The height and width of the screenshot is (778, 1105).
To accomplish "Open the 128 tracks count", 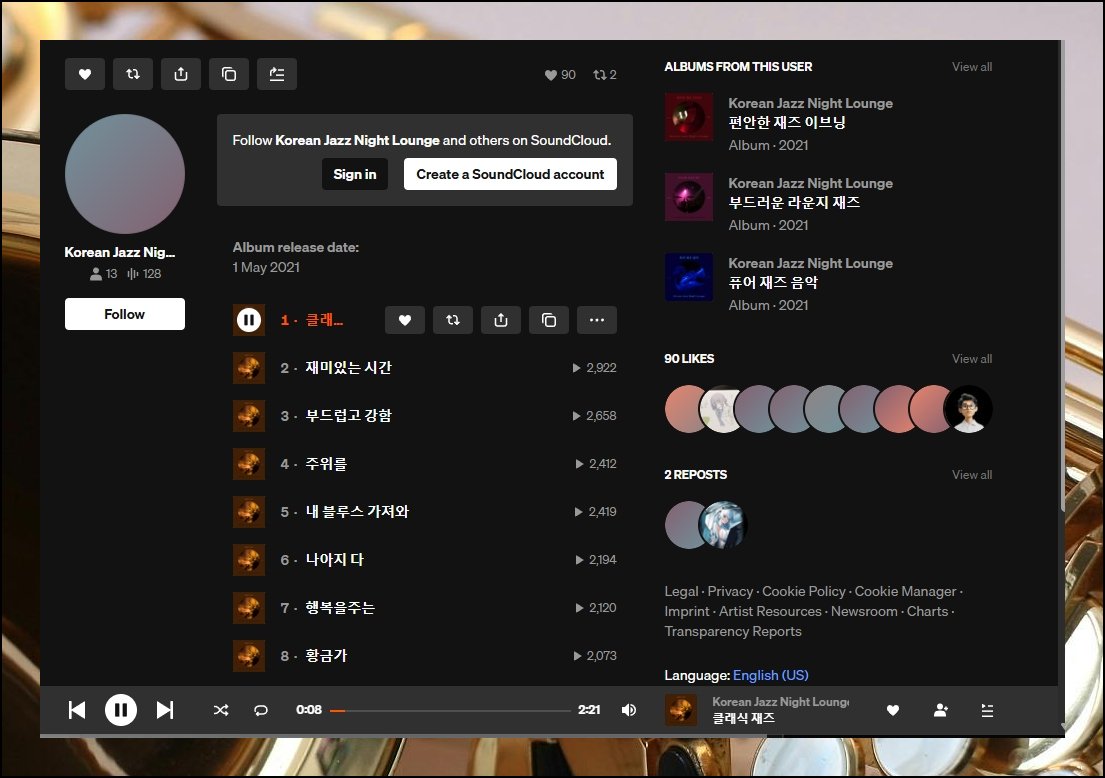I will point(144,273).
